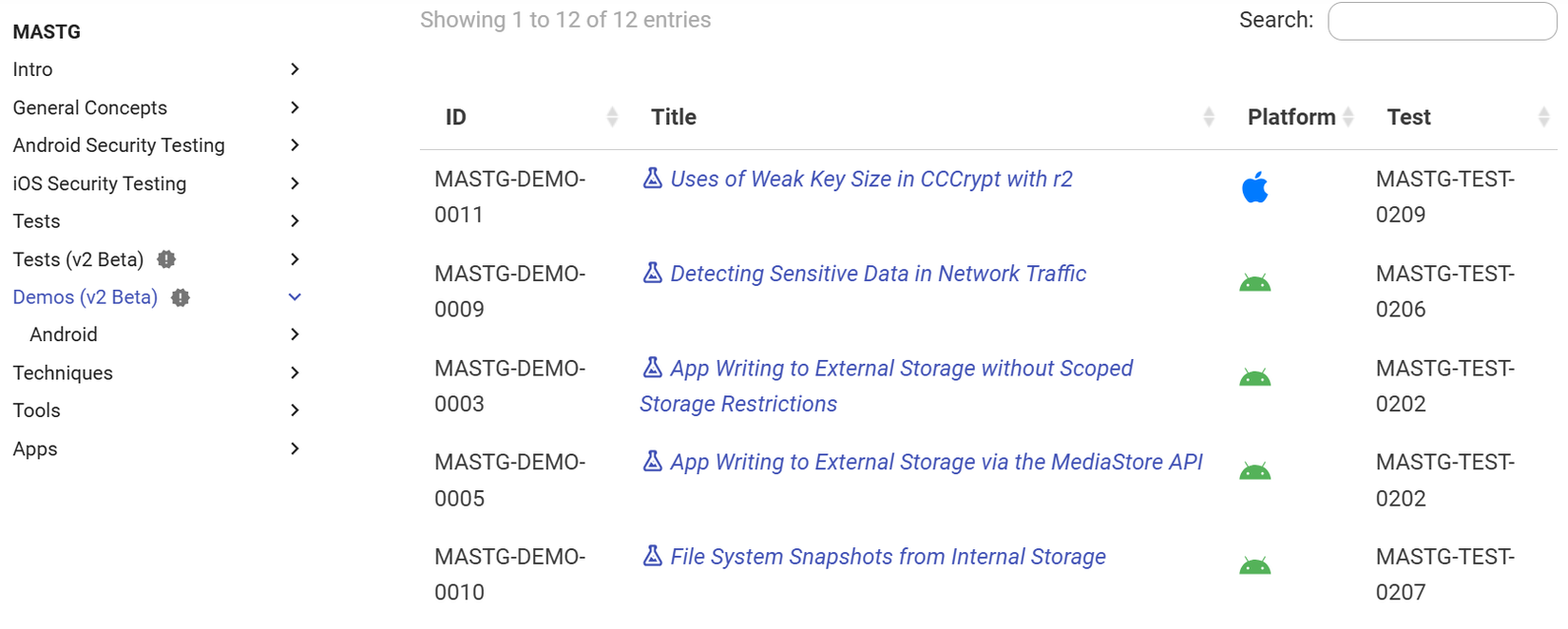Image resolution: width=1568 pixels, height=629 pixels.
Task: Go to the Tools navigation item
Action: [x=37, y=410]
